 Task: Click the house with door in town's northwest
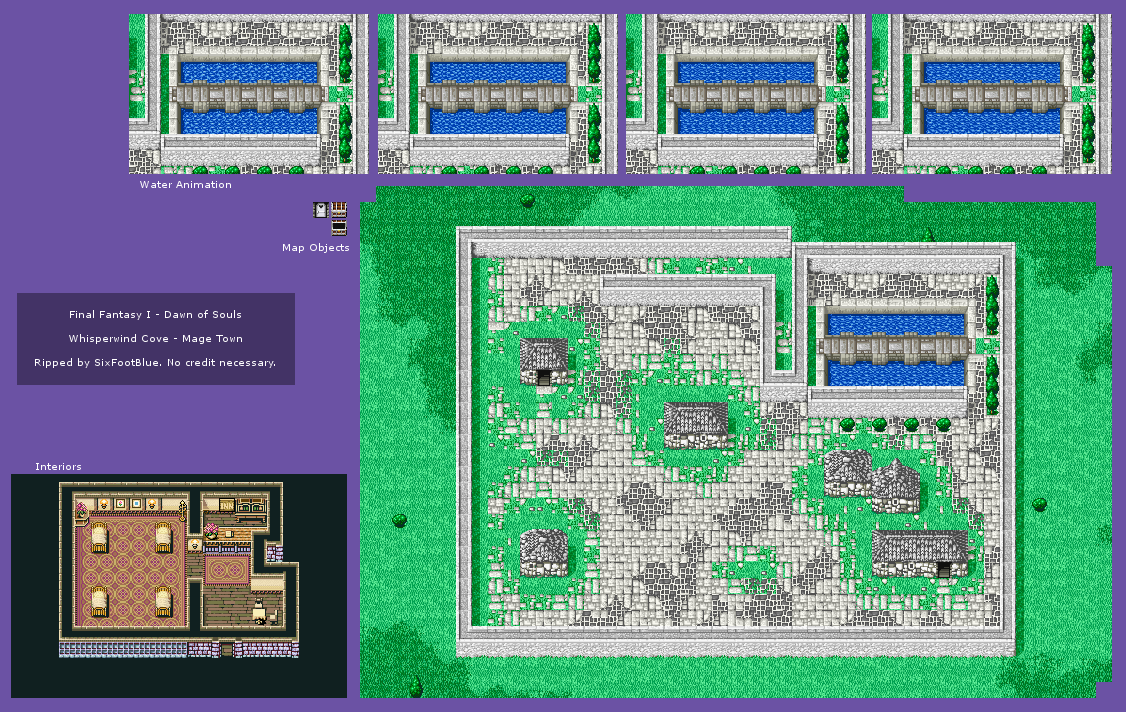click(544, 361)
